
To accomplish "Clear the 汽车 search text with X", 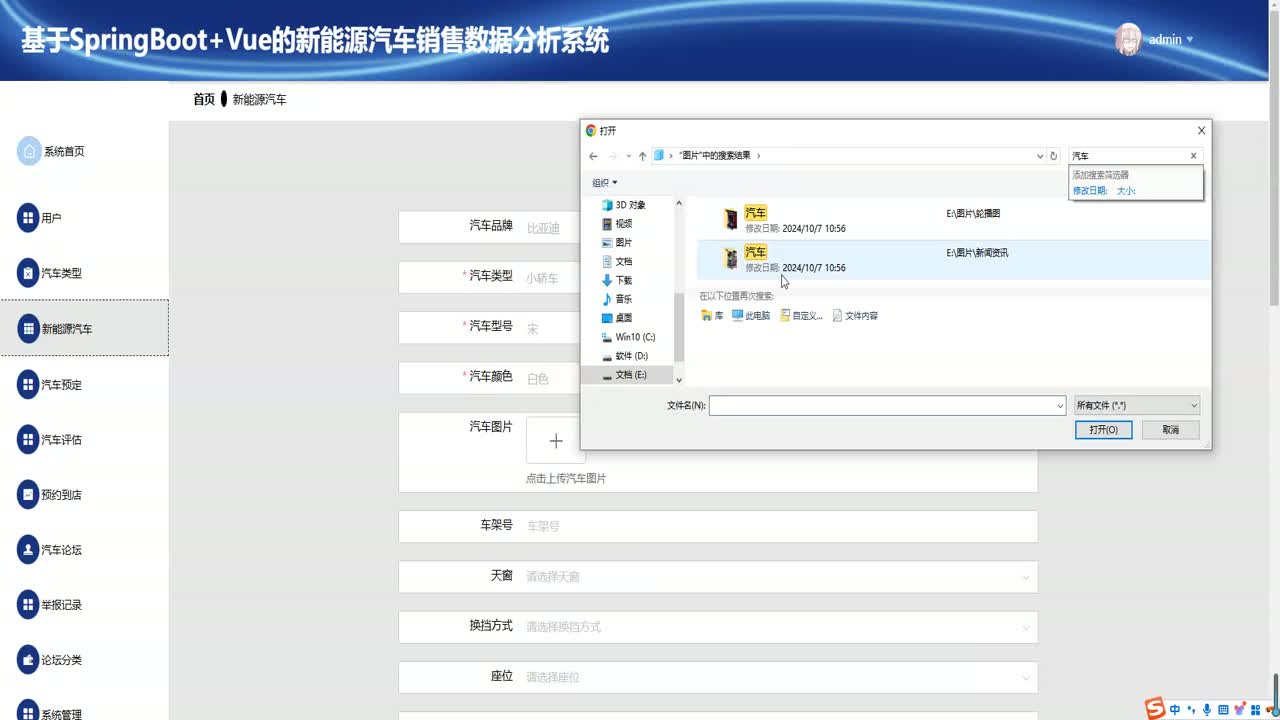I will point(1193,156).
